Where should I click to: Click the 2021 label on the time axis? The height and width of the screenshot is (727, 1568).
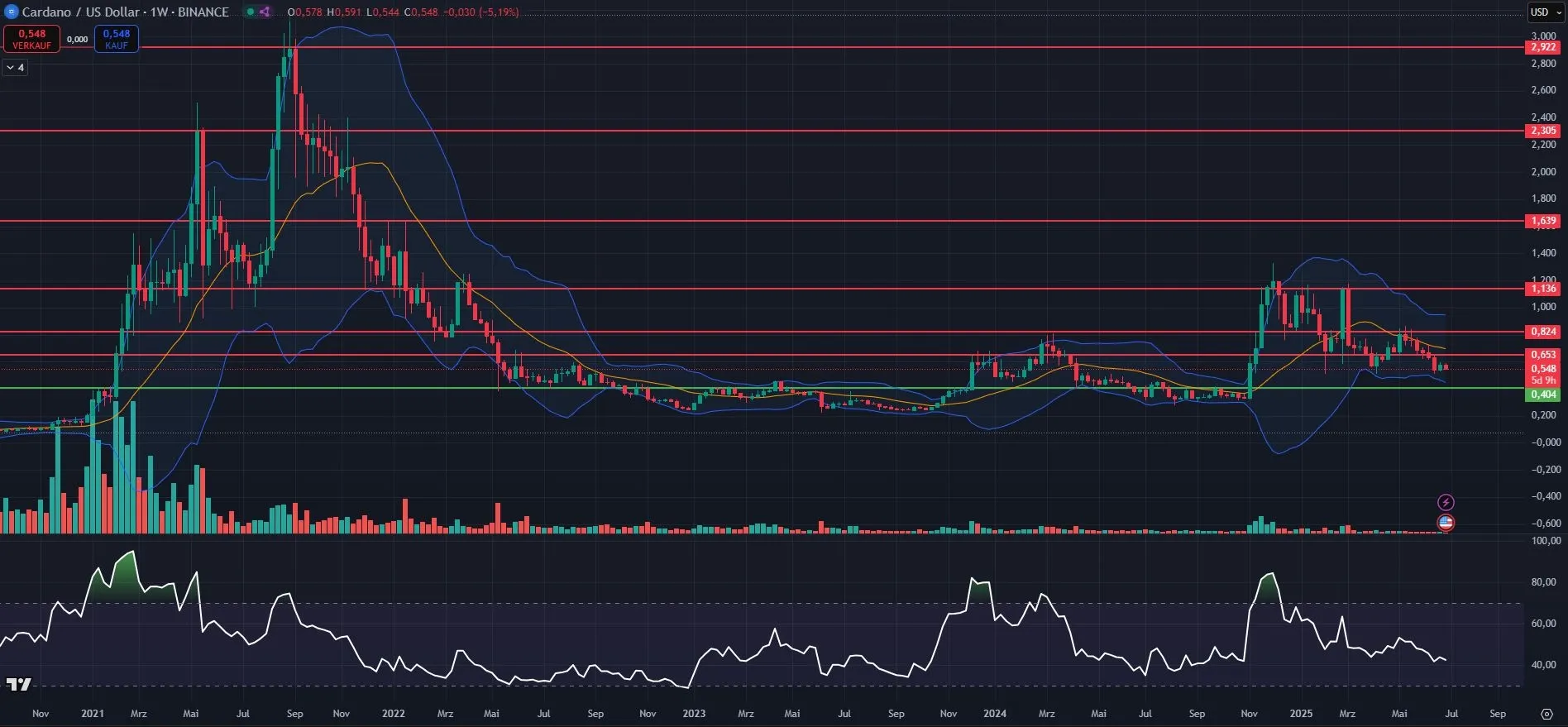pos(93,713)
